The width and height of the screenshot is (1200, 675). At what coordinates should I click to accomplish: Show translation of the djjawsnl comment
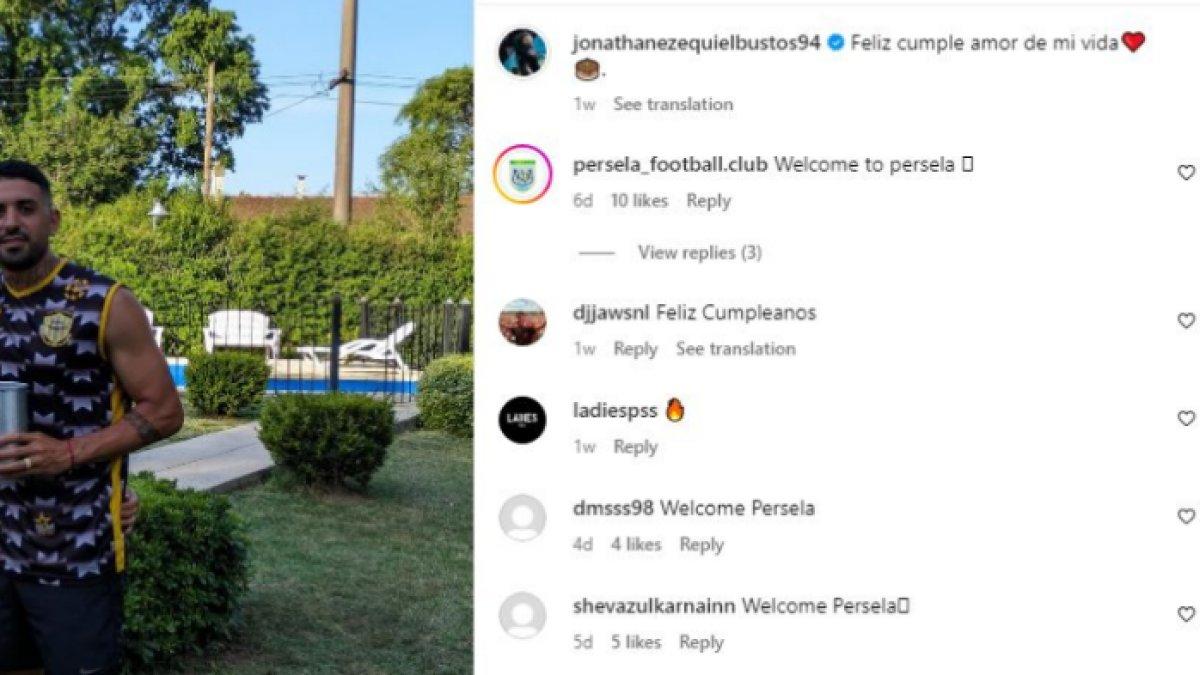pyautogui.click(x=736, y=349)
